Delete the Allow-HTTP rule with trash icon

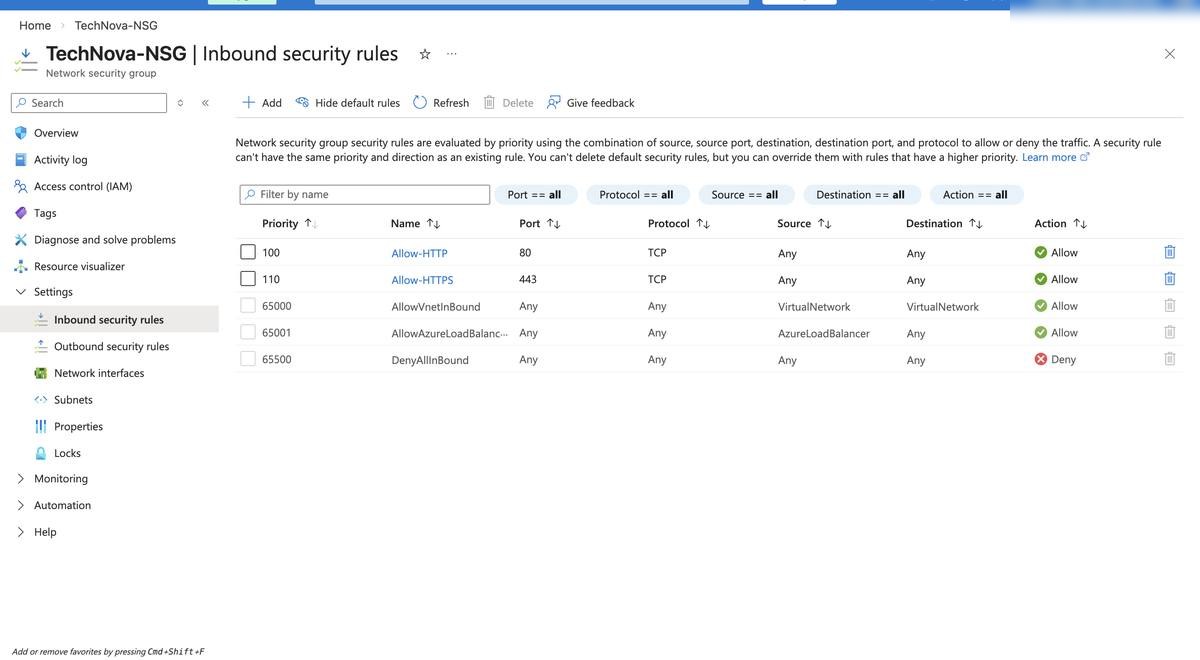tap(1170, 252)
